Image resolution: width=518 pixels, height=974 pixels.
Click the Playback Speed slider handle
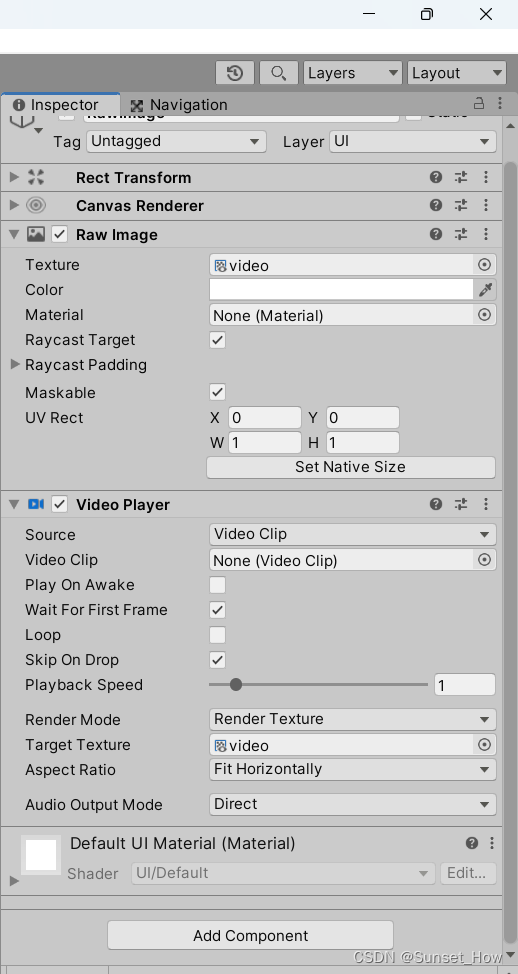pos(235,685)
